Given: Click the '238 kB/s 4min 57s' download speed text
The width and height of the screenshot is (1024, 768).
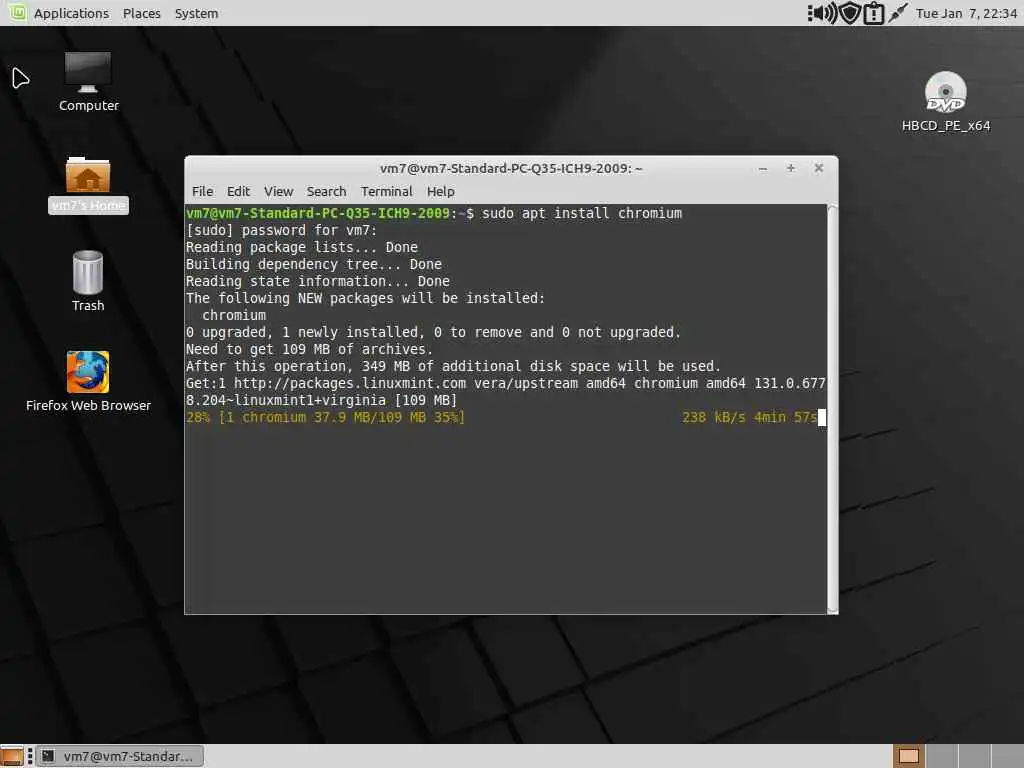Looking at the screenshot, I should tap(750, 417).
